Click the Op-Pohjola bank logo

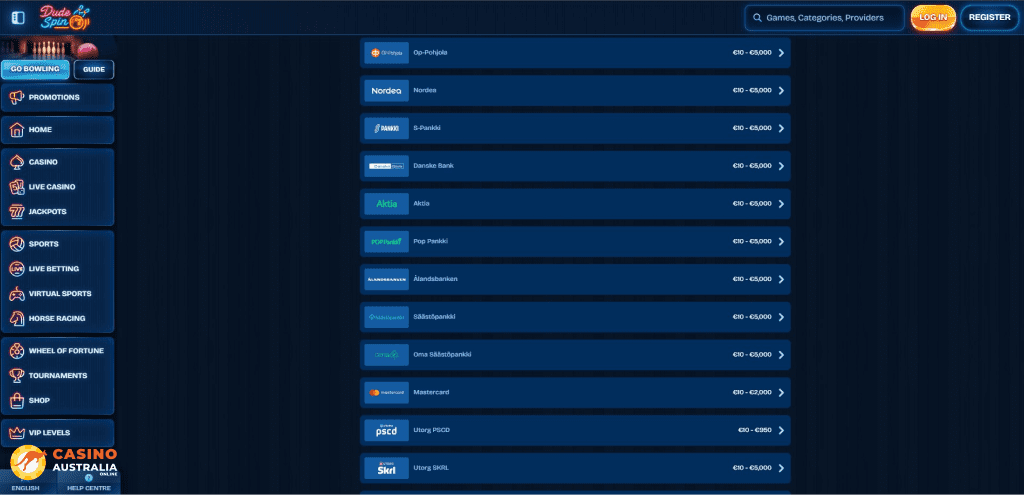coord(387,53)
